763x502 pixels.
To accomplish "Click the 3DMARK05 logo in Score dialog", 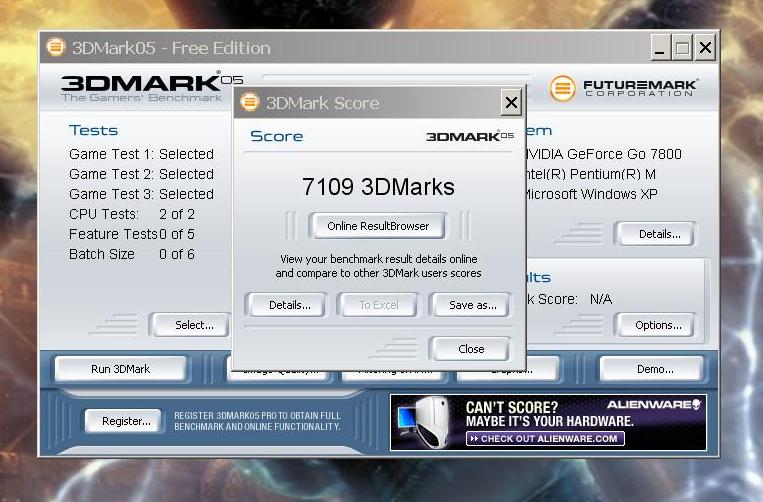I will pos(470,137).
